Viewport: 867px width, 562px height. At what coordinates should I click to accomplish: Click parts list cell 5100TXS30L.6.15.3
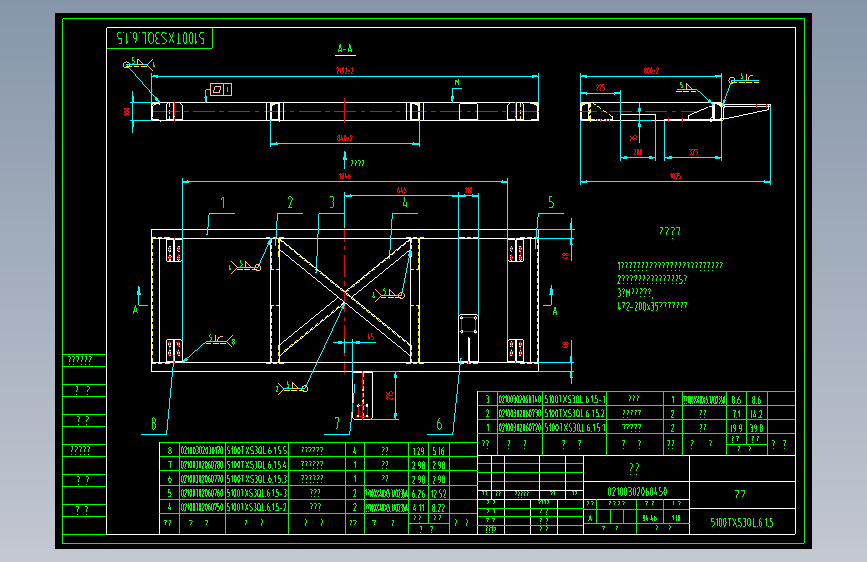(257, 479)
